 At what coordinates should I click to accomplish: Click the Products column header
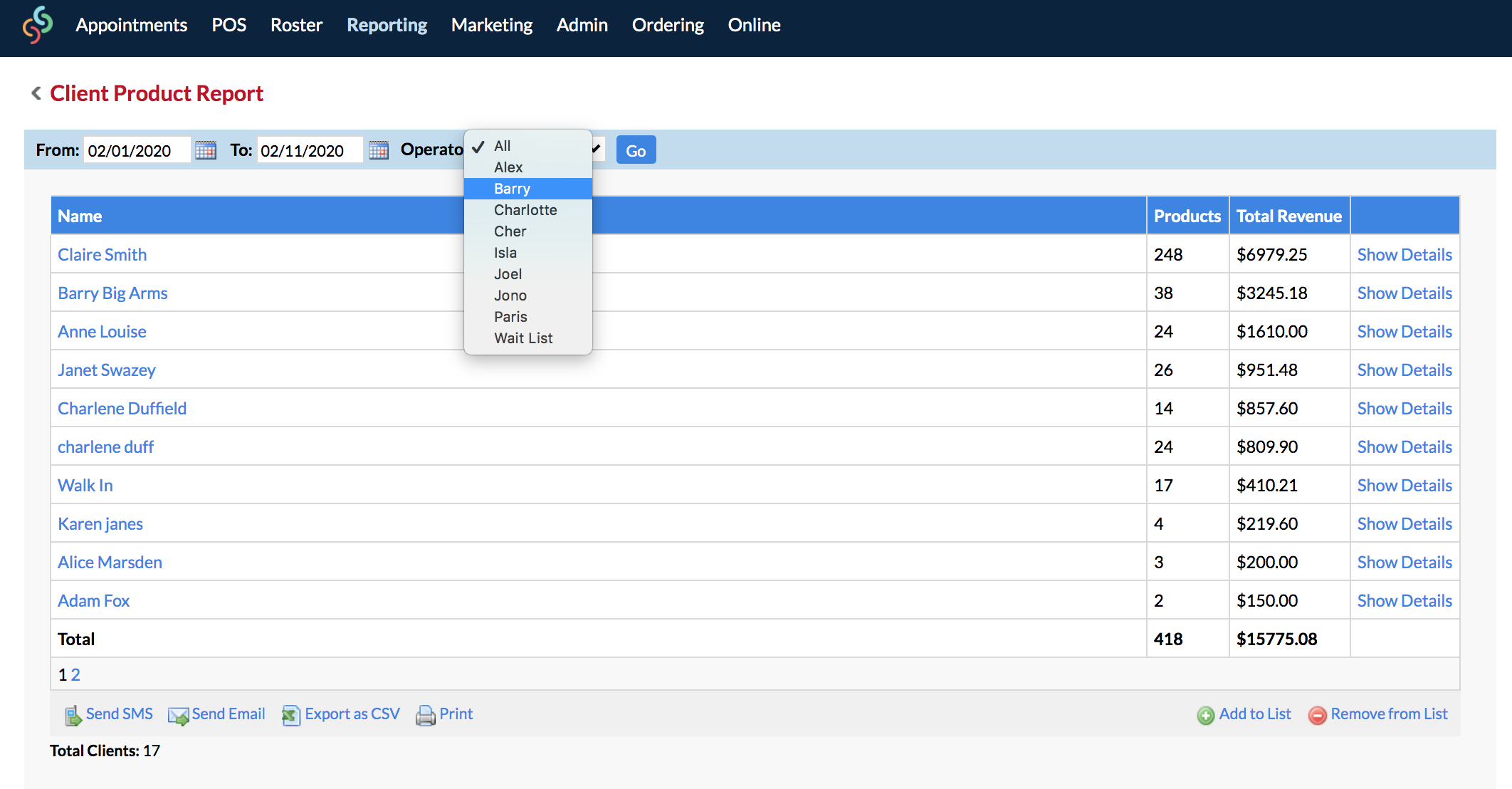tap(1187, 216)
